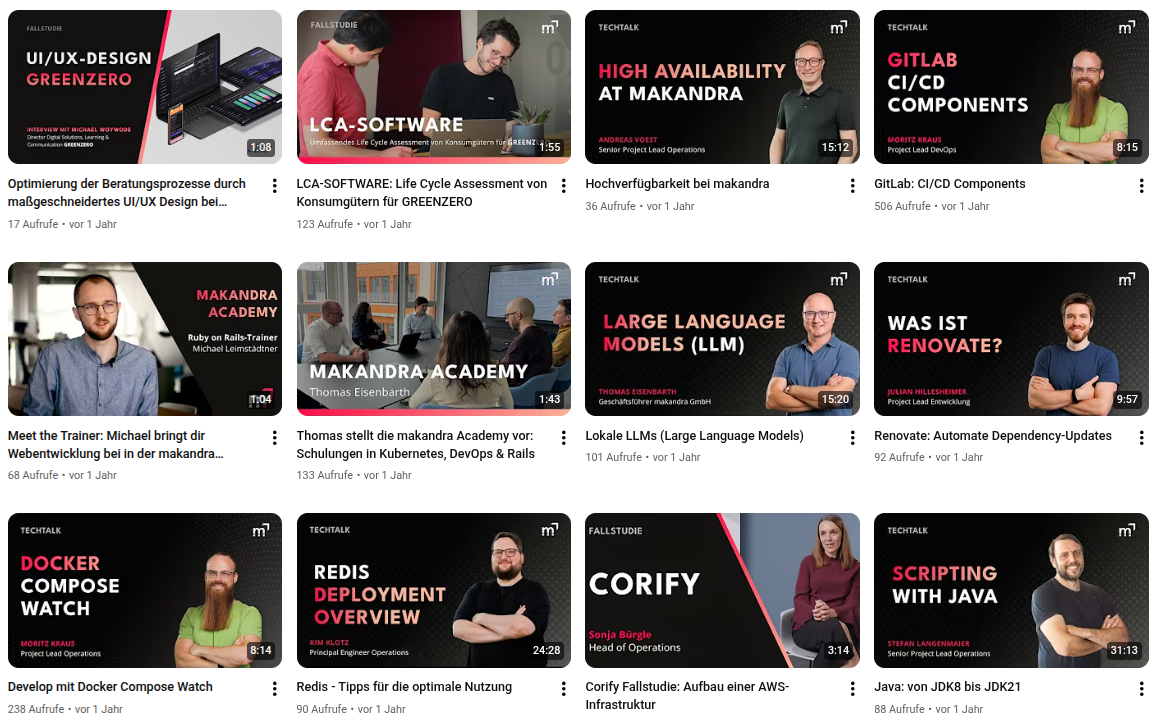
Task: Open three-dot menu for Corify Fallstudie video
Action: tap(852, 689)
